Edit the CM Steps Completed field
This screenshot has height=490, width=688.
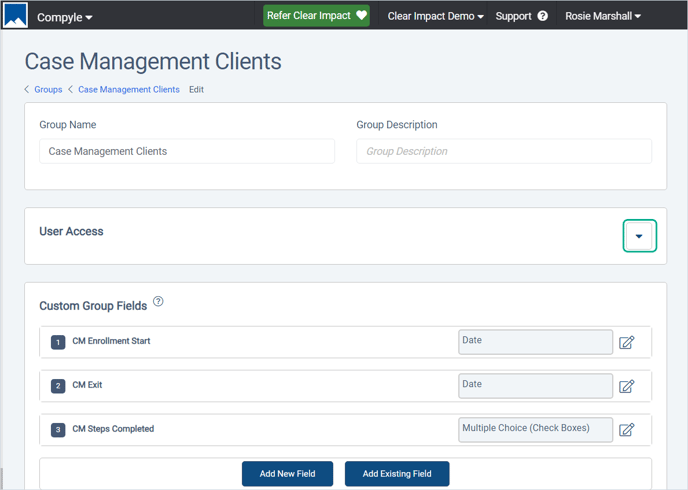[627, 429]
